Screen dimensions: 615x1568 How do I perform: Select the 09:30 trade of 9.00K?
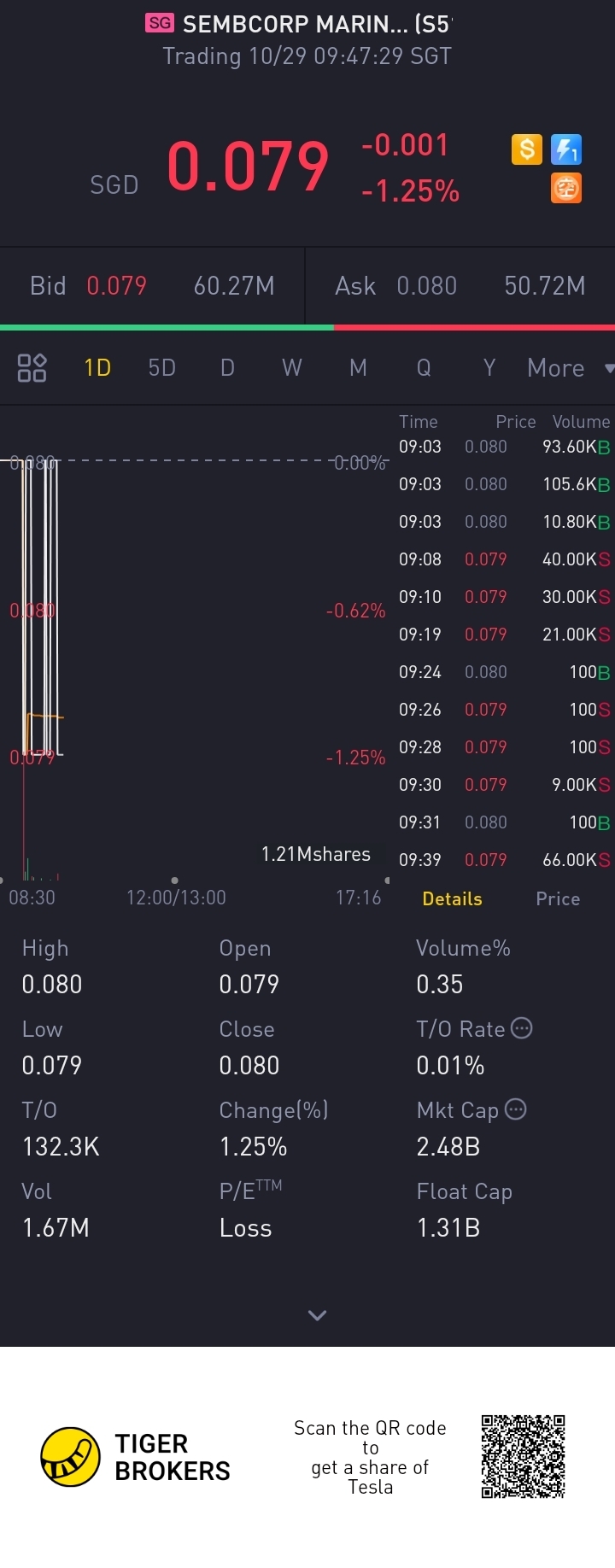tap(504, 785)
